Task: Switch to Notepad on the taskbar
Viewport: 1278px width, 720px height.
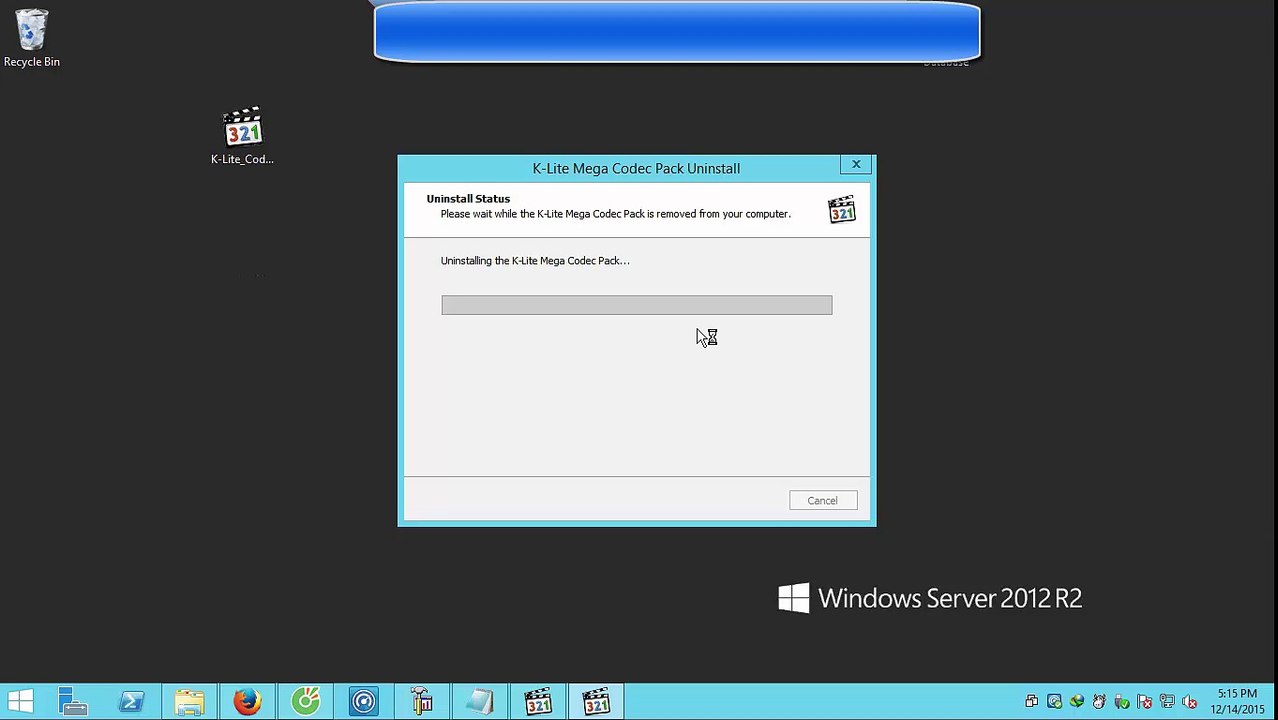Action: tap(479, 702)
